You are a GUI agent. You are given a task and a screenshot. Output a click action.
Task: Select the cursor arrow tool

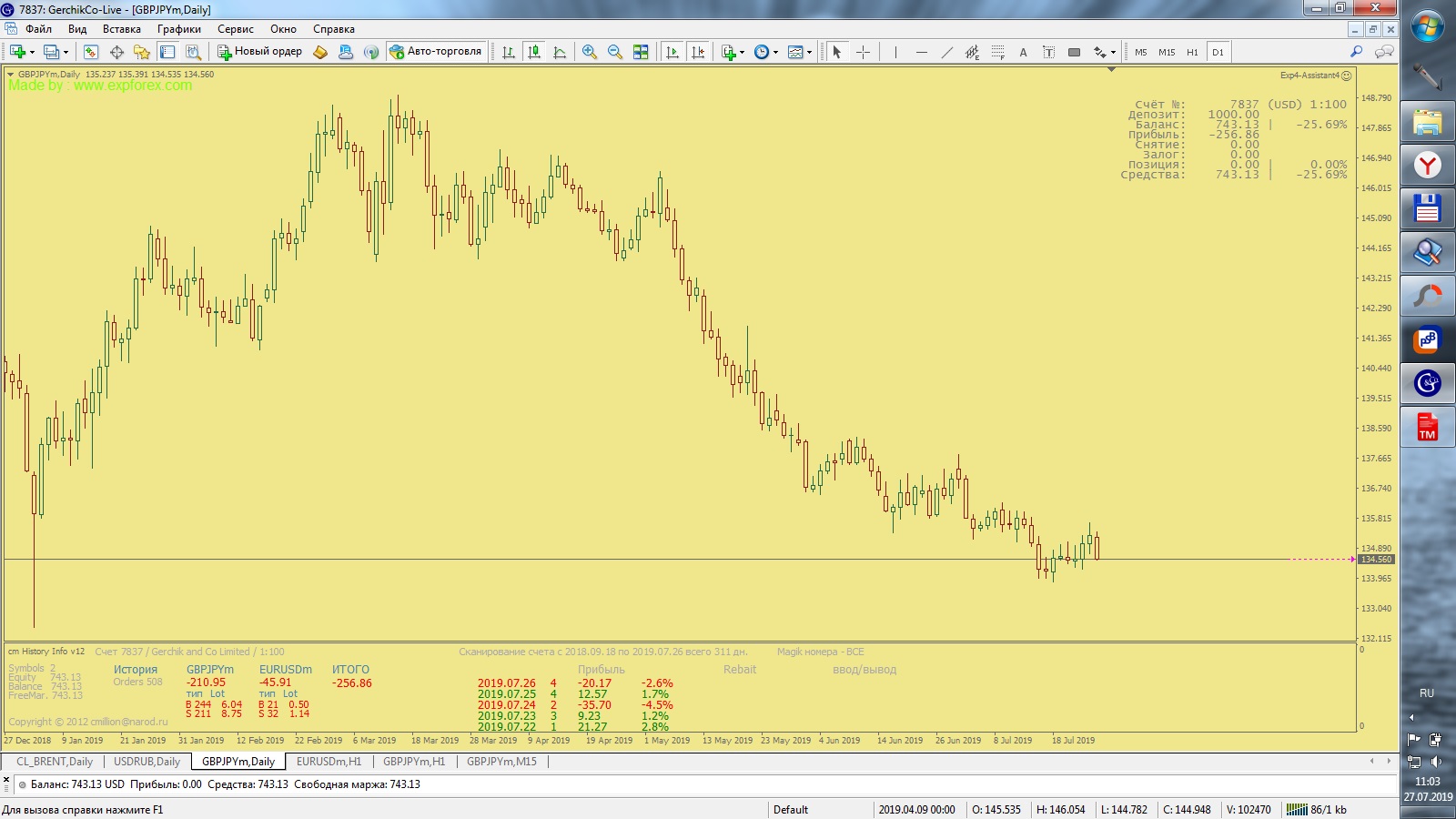[x=837, y=52]
